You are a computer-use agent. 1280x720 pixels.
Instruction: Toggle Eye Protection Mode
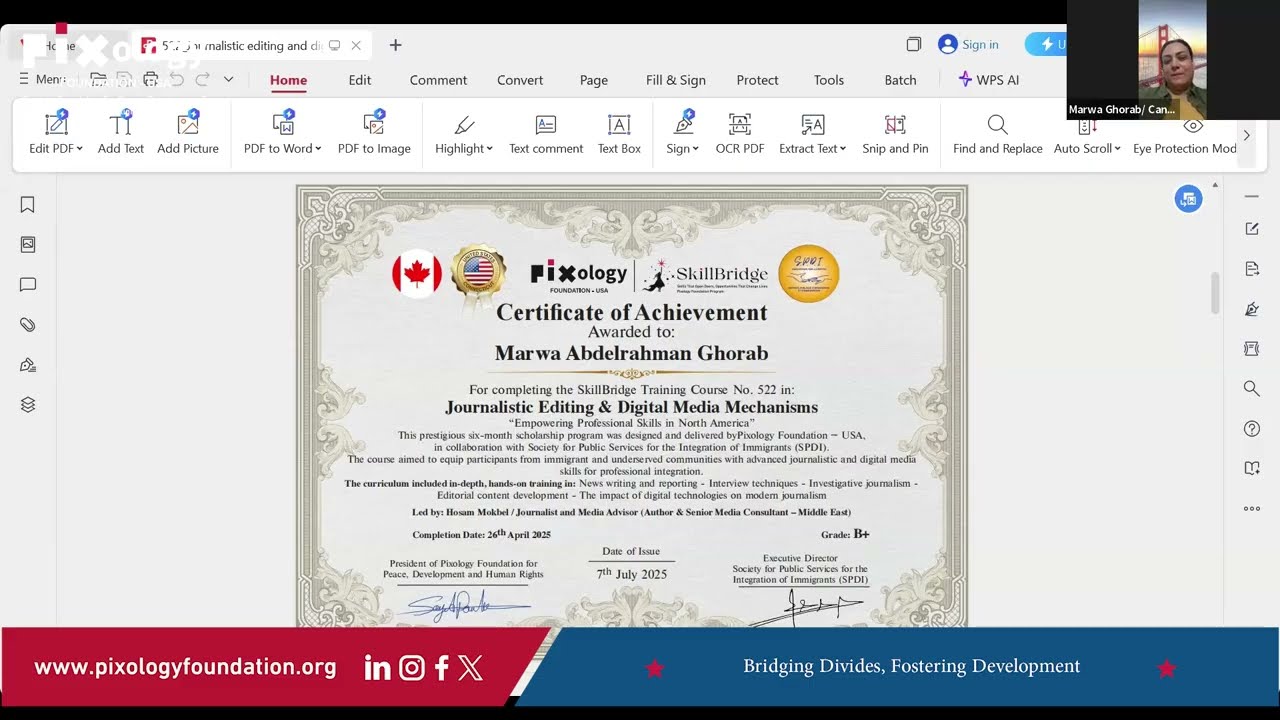coord(1185,135)
